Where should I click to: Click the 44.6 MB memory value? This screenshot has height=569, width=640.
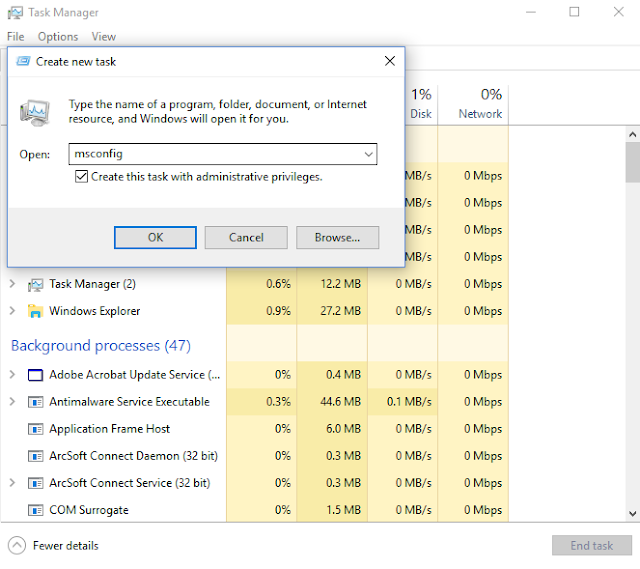point(340,402)
